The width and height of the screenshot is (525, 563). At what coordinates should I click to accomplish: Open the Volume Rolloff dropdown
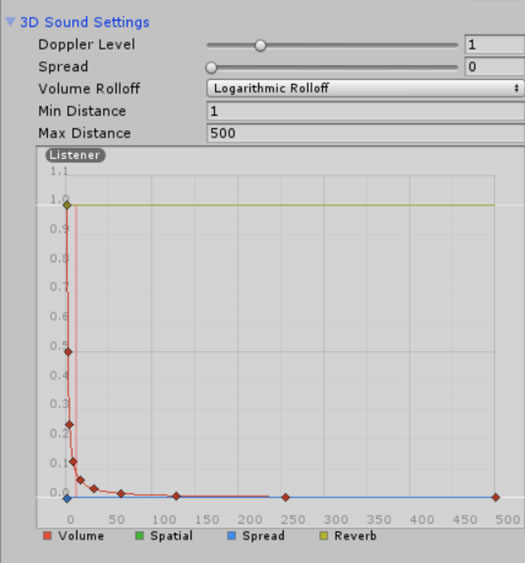(366, 88)
